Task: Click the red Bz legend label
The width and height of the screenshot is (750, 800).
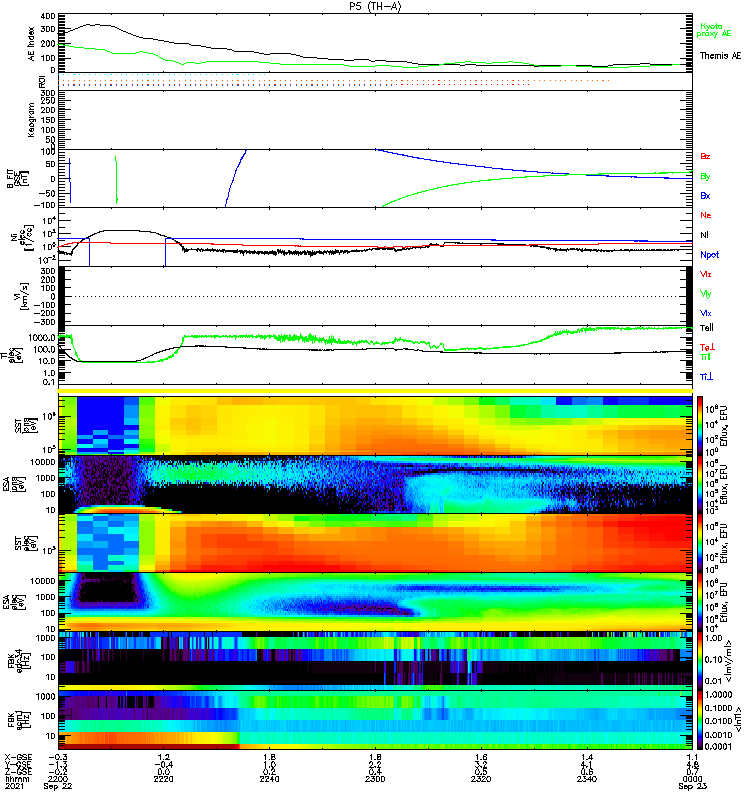Action: (x=706, y=156)
